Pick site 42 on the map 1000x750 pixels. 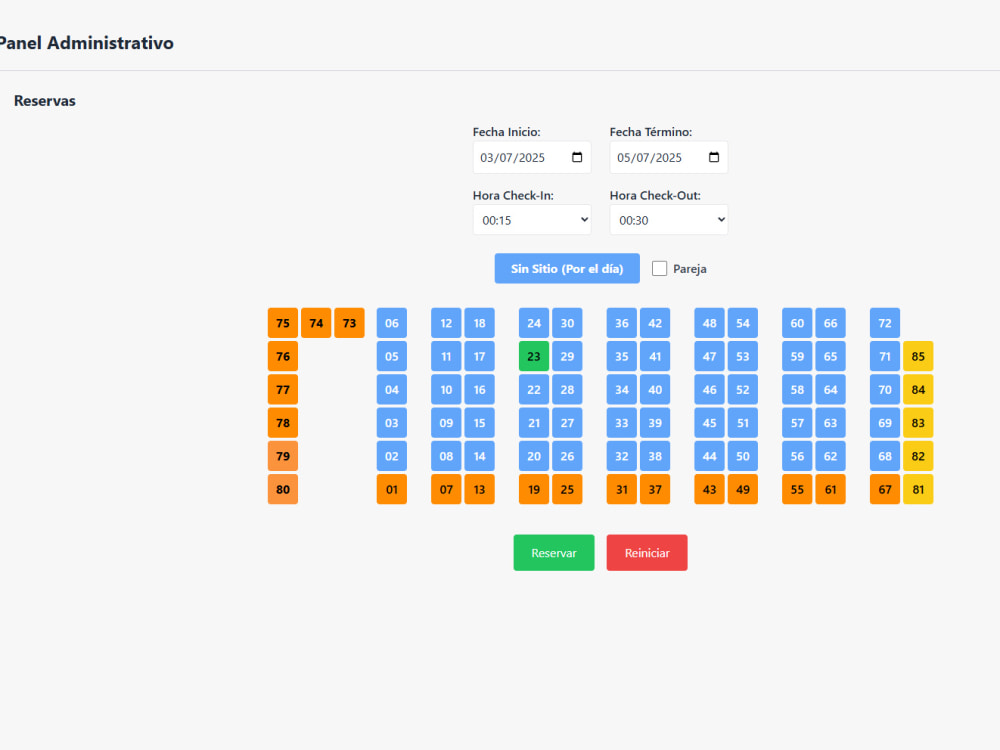pyautogui.click(x=655, y=323)
